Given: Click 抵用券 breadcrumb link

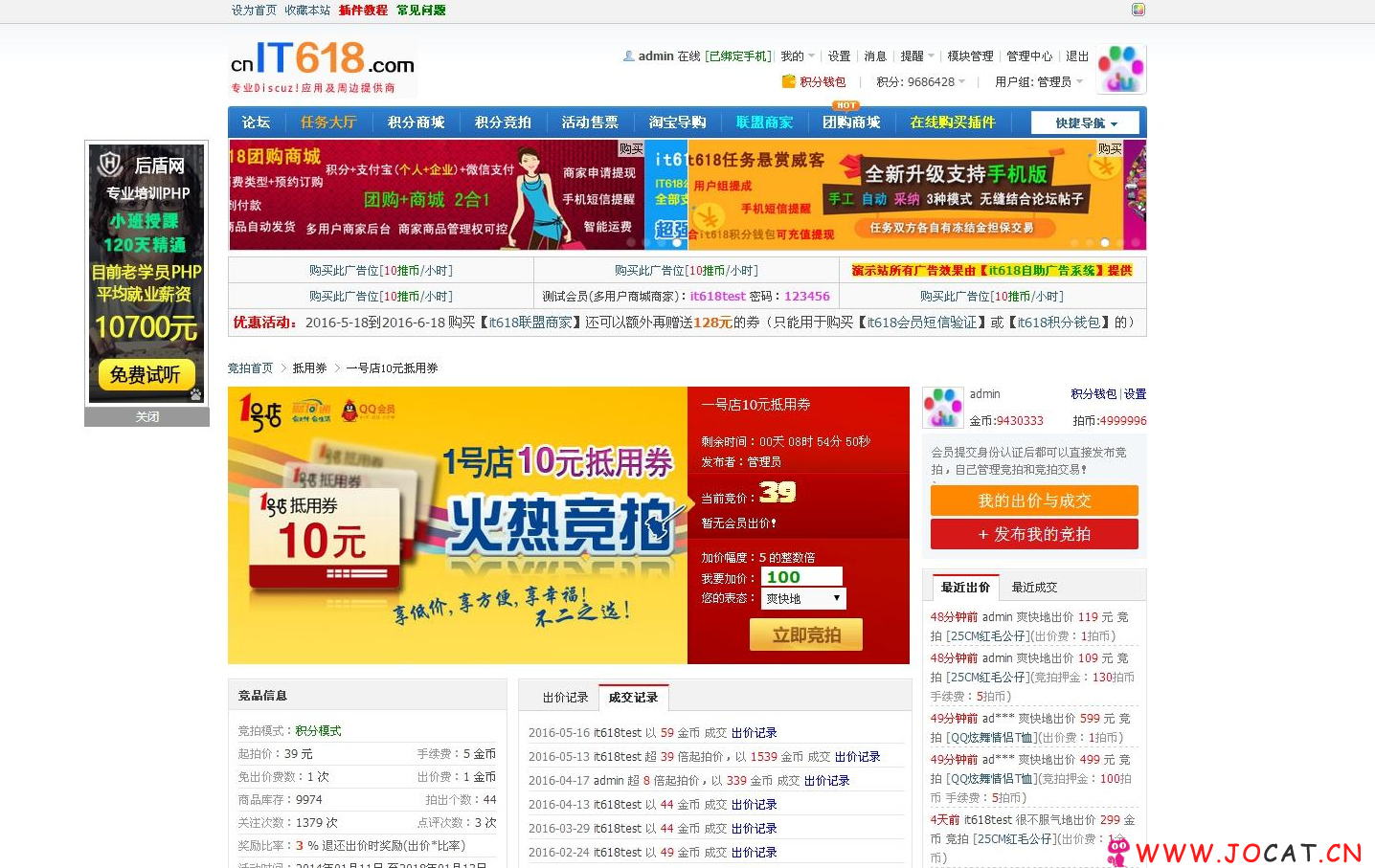Looking at the screenshot, I should pos(309,368).
